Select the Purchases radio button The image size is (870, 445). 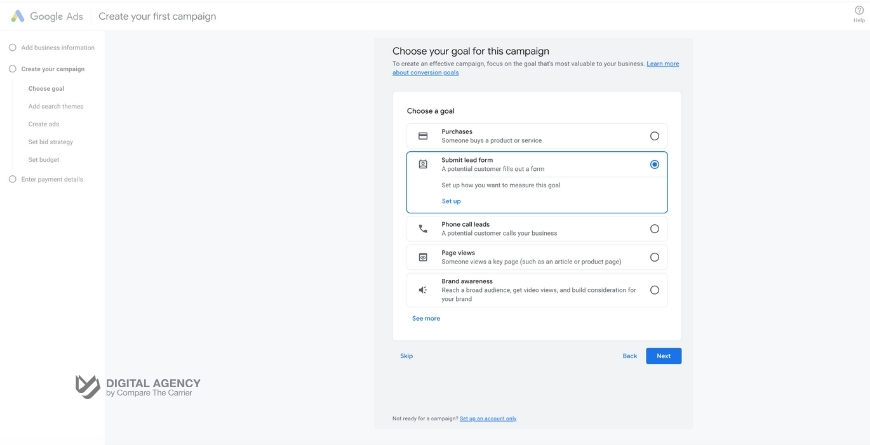pos(654,136)
